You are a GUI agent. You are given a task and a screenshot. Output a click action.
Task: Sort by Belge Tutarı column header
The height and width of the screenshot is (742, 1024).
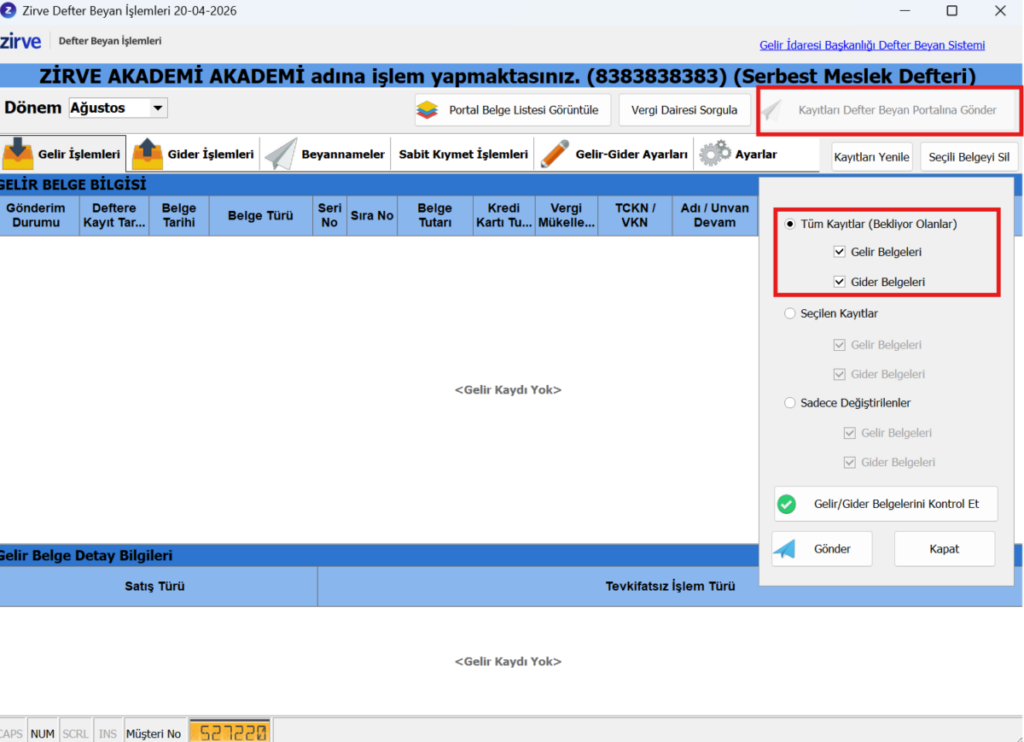[x=435, y=216]
